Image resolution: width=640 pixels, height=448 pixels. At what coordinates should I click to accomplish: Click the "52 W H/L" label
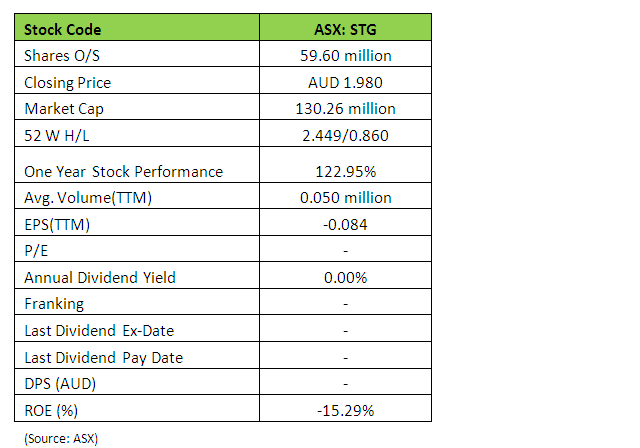(x=56, y=134)
